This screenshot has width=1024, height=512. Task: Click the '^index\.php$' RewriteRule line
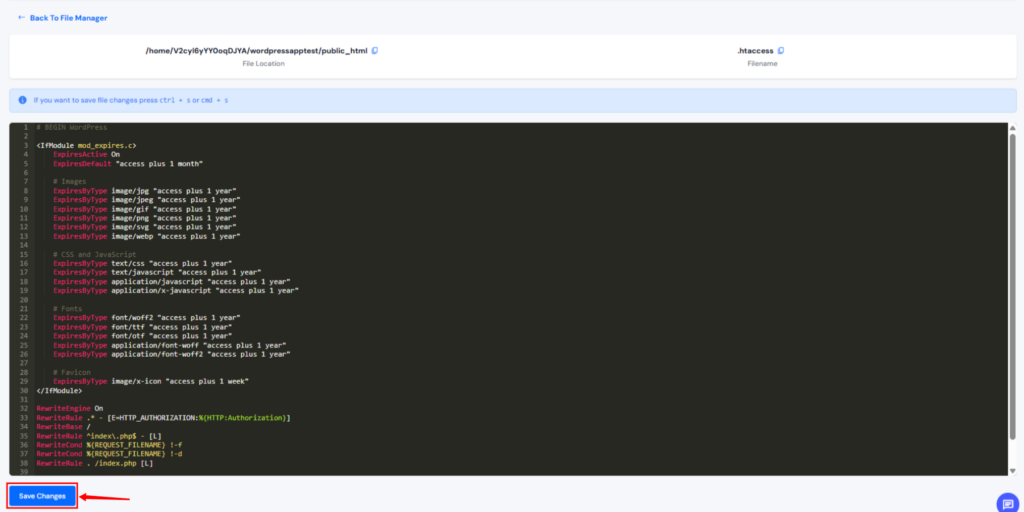coord(99,436)
